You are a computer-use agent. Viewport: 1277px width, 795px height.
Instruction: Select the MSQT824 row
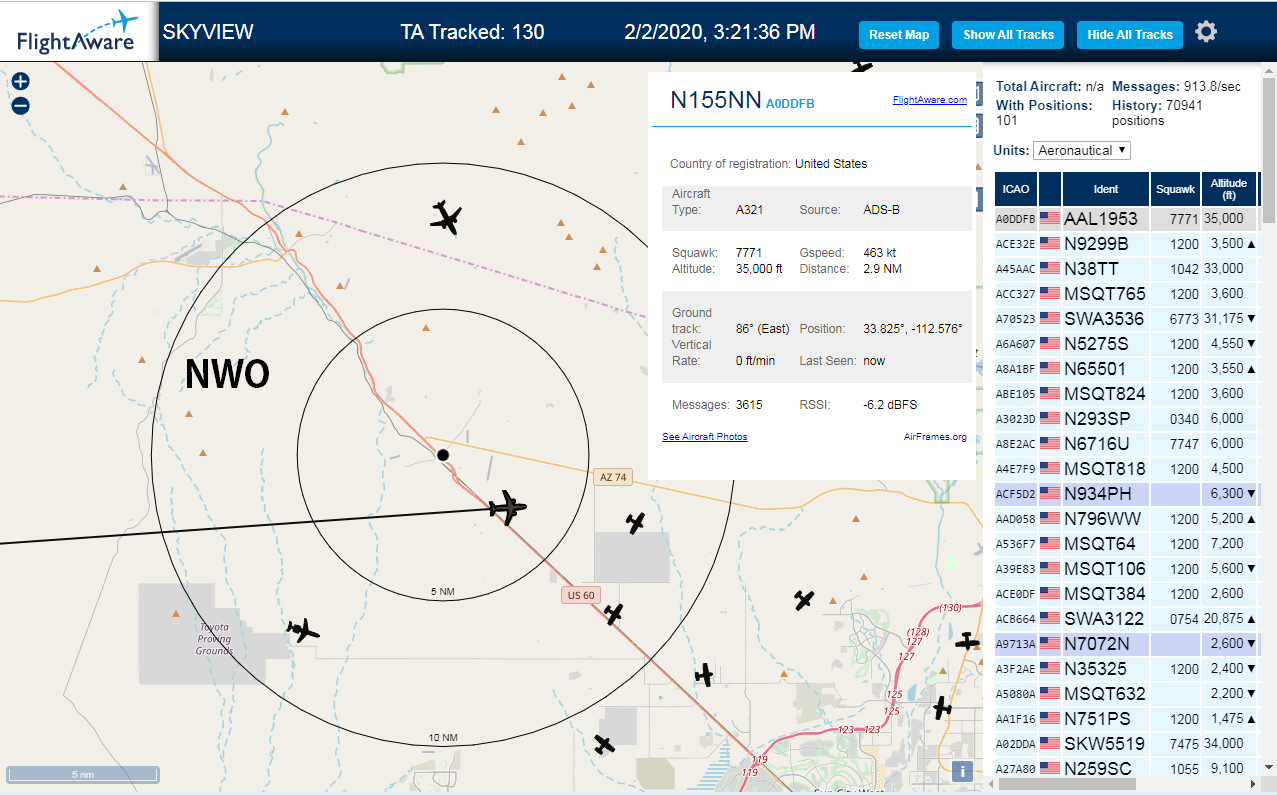(1127, 394)
